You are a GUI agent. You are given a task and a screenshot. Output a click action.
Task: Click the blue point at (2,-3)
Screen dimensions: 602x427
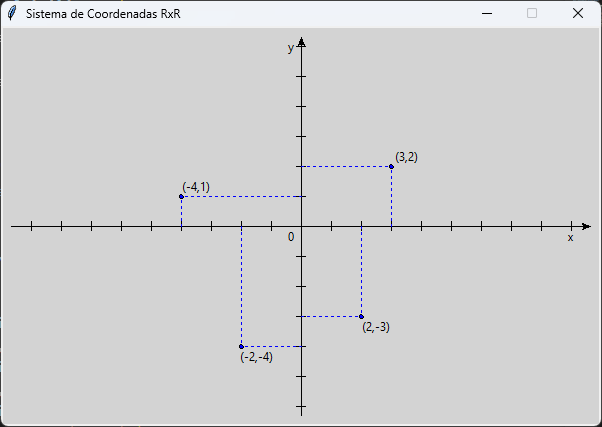tap(361, 317)
